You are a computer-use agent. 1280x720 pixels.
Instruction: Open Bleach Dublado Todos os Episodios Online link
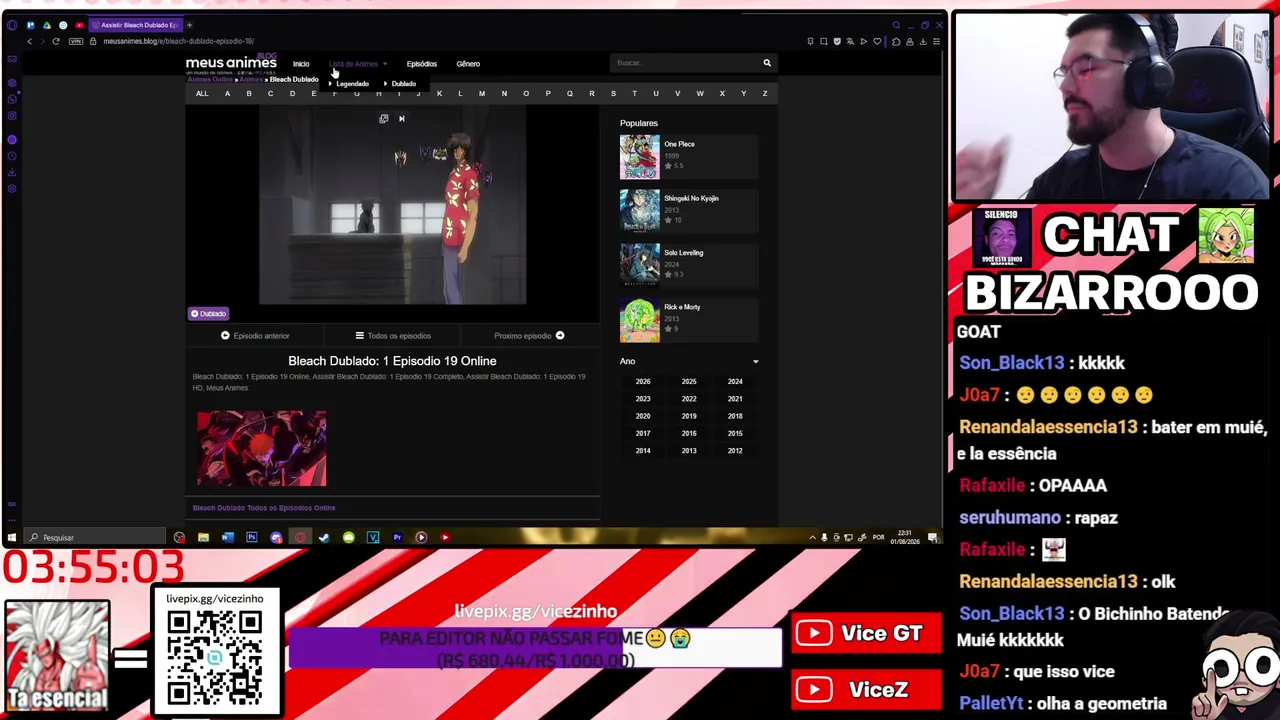pyautogui.click(x=264, y=508)
